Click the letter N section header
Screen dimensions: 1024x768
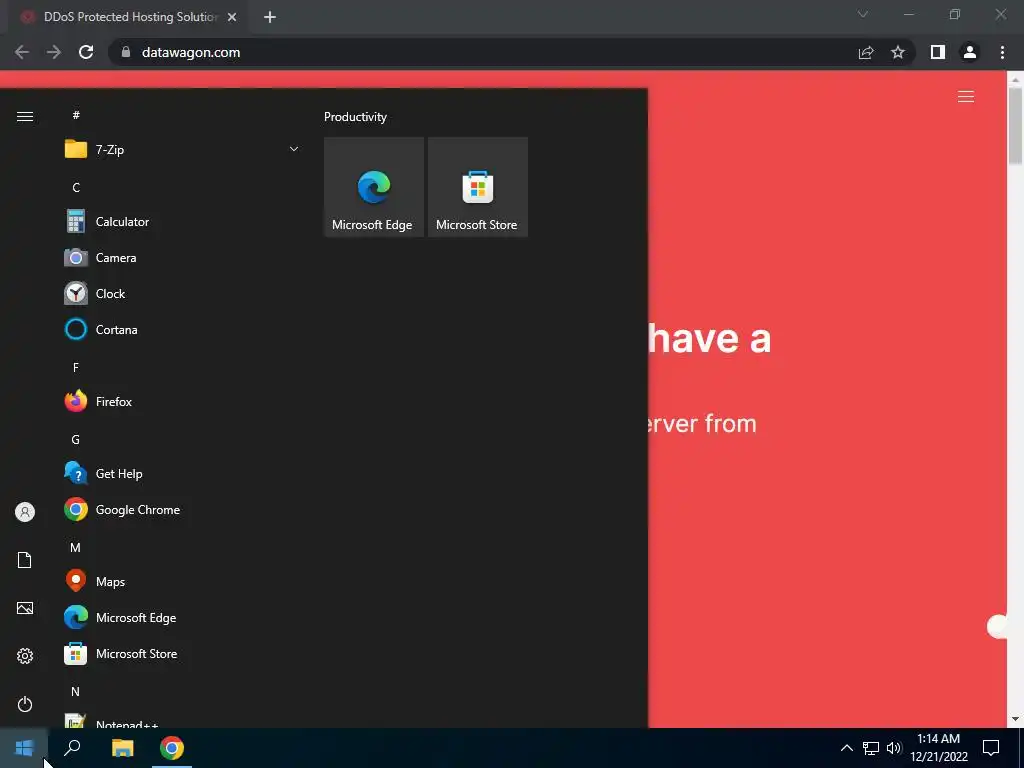[x=76, y=691]
